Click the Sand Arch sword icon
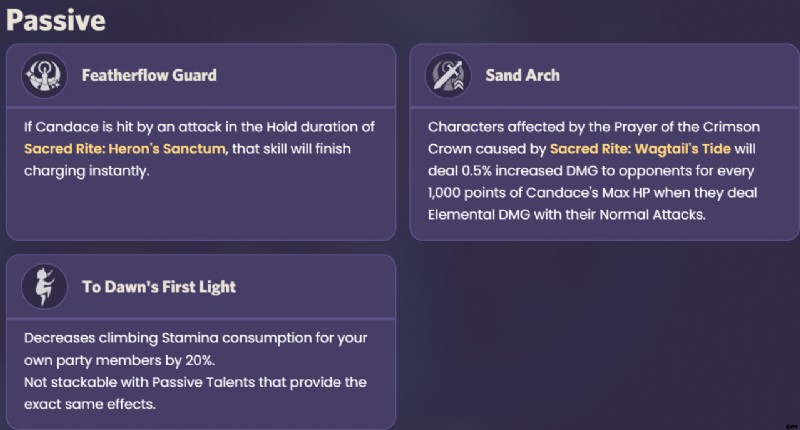 (448, 75)
